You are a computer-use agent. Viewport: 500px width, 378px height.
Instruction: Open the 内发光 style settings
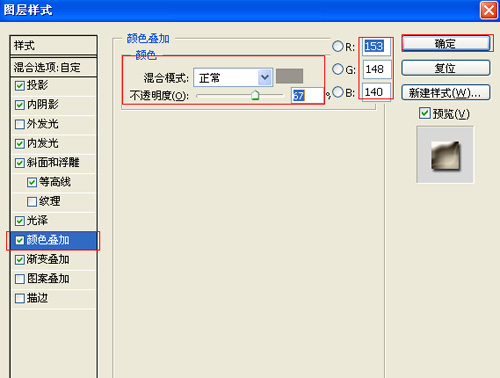(x=43, y=143)
